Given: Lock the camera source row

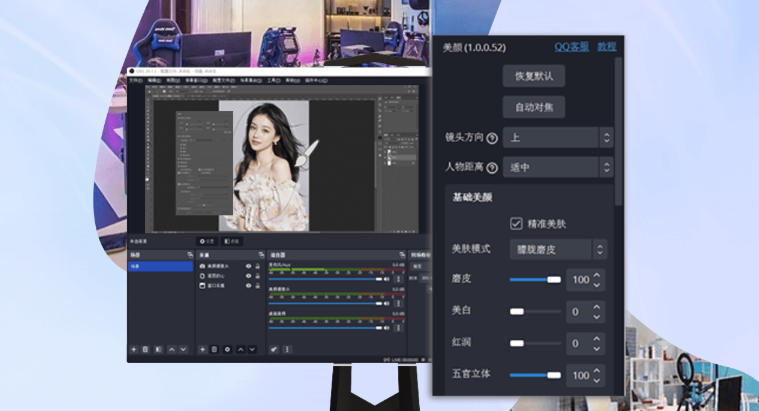Looking at the screenshot, I should tap(258, 266).
